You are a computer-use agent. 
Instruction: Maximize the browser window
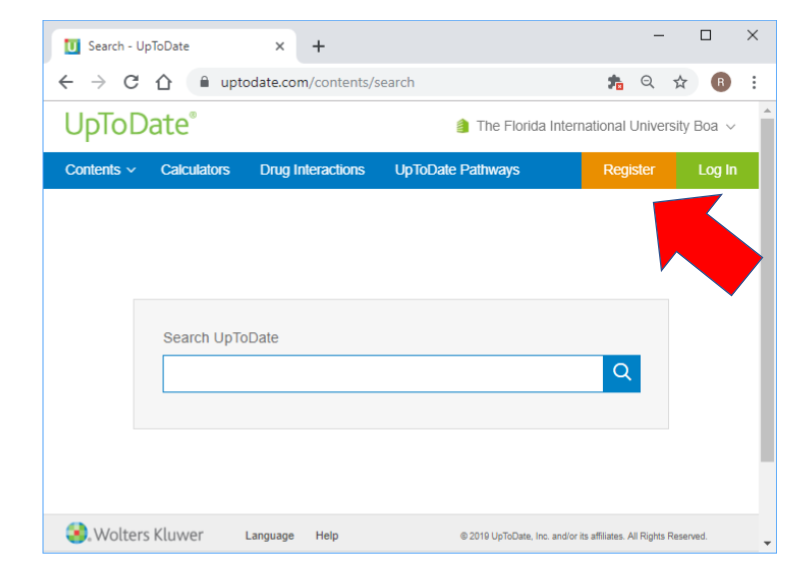pyautogui.click(x=705, y=35)
